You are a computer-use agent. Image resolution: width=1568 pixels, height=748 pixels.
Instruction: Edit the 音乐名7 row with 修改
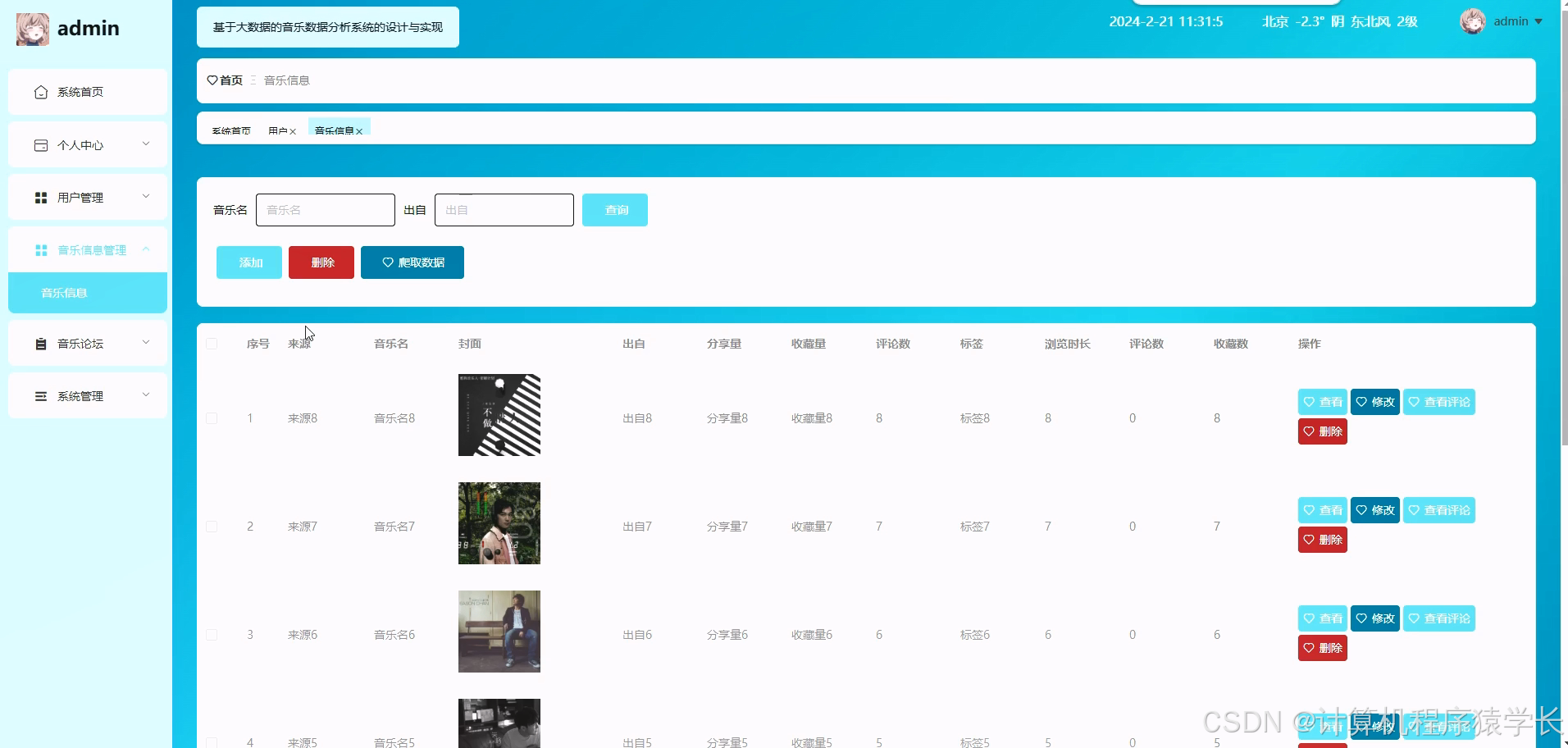[1375, 510]
